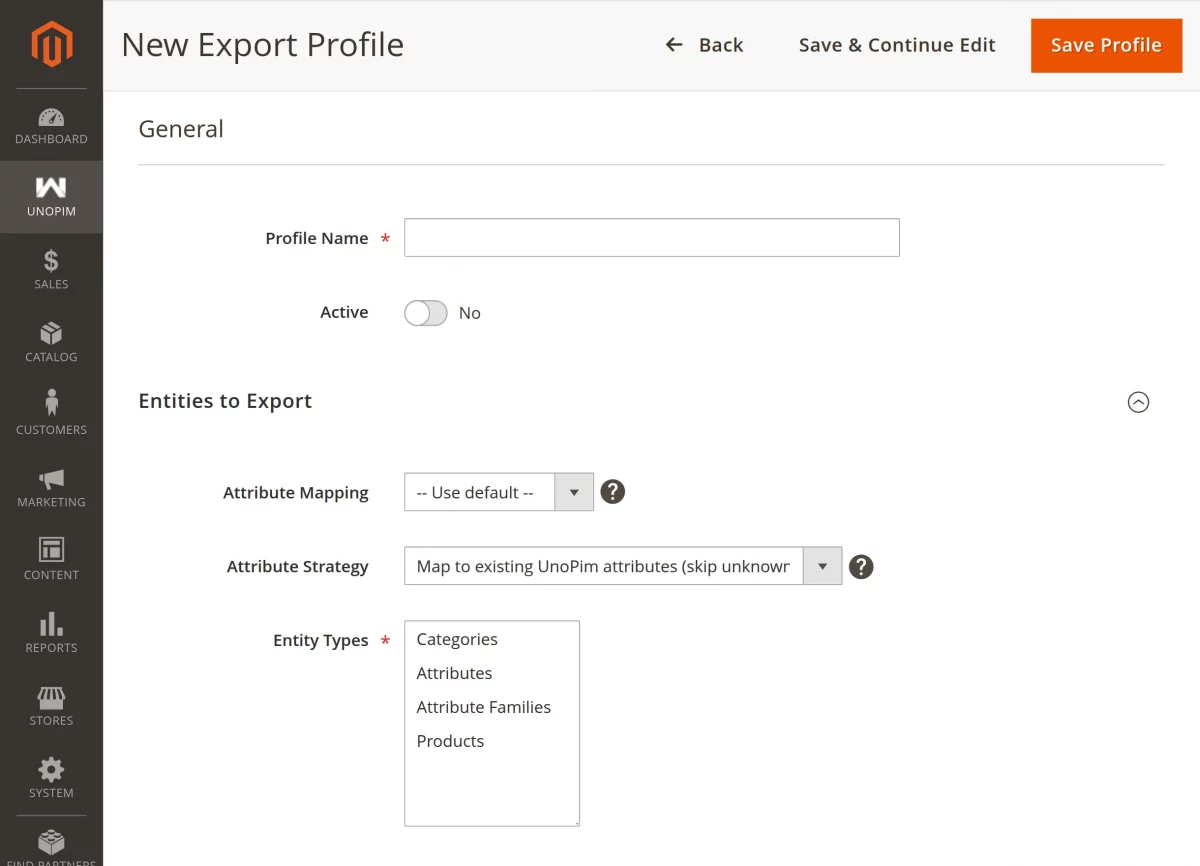Viewport: 1200px width, 866px height.
Task: Open the Customers sidebar menu
Action: point(51,415)
